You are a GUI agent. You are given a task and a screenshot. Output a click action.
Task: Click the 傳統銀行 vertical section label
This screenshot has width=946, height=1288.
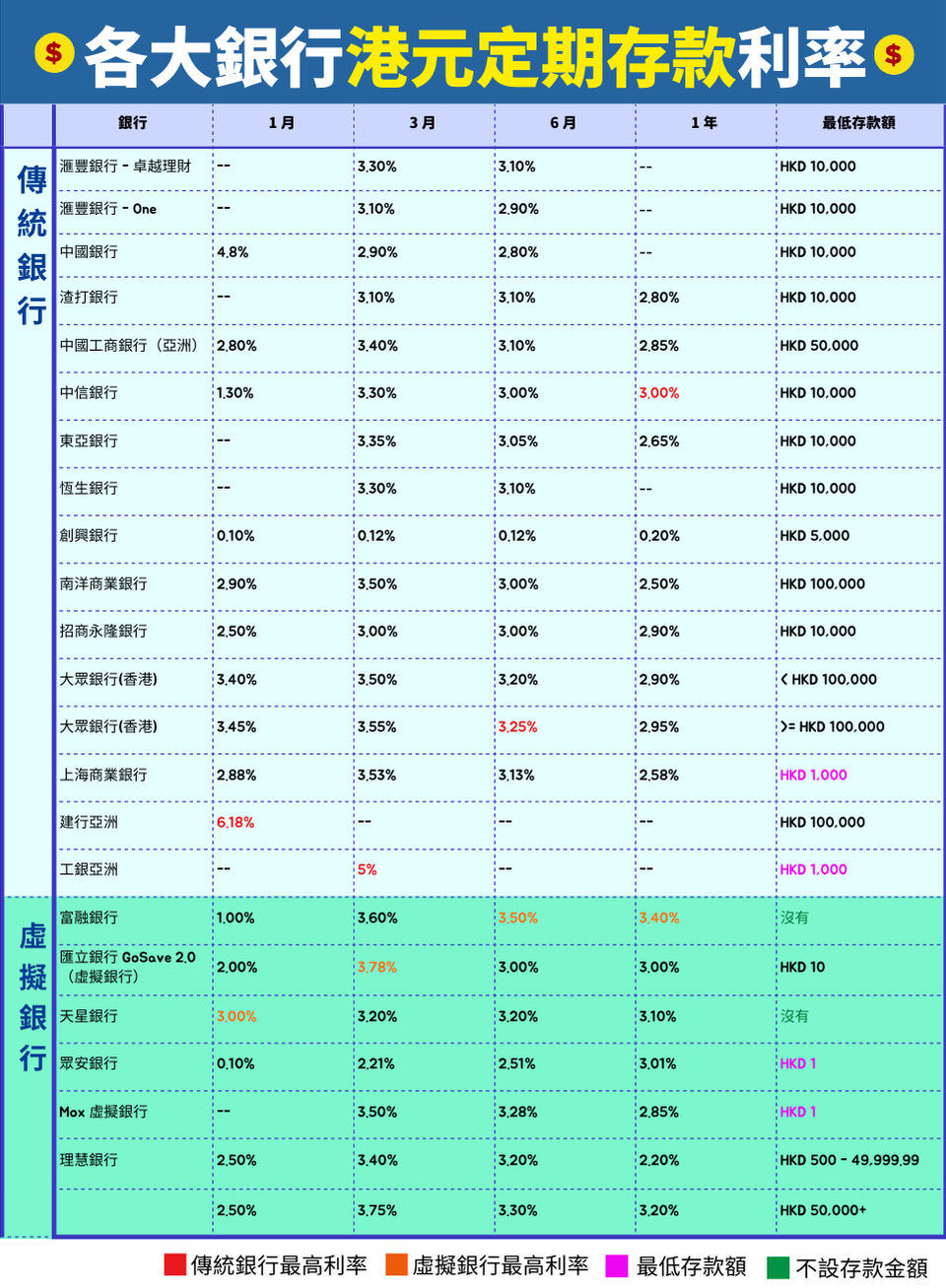point(32,245)
